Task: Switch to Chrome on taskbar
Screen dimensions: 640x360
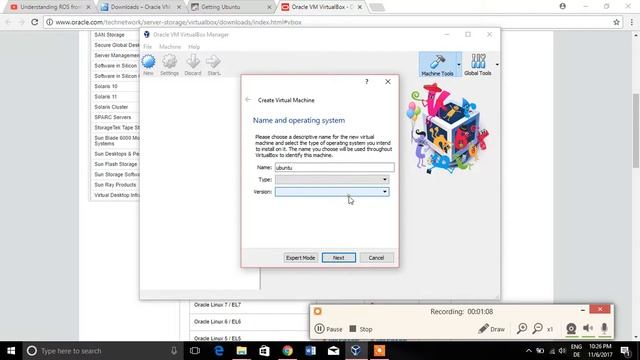Action: 287,351
